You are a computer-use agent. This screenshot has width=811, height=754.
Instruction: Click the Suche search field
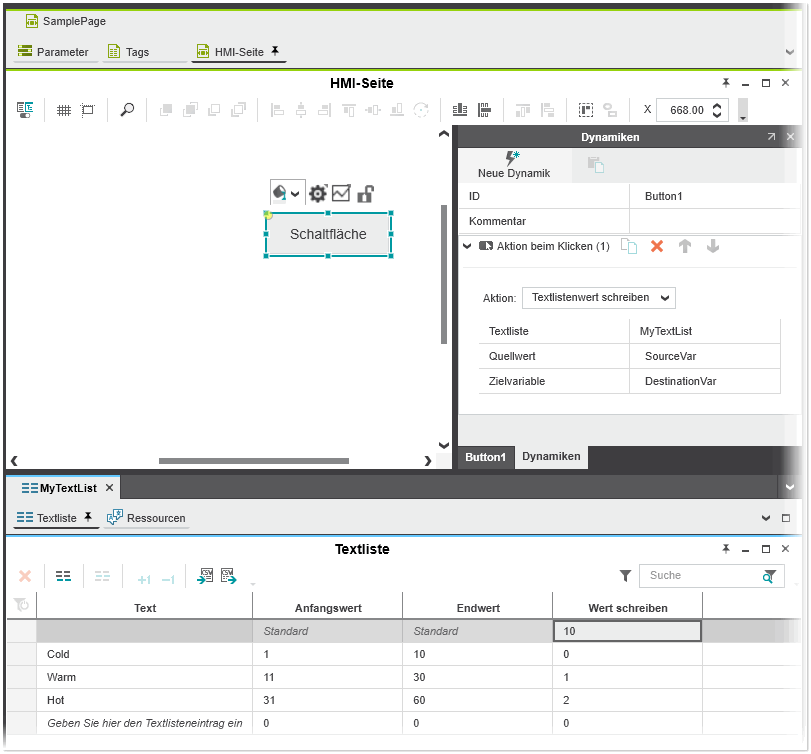coord(702,575)
